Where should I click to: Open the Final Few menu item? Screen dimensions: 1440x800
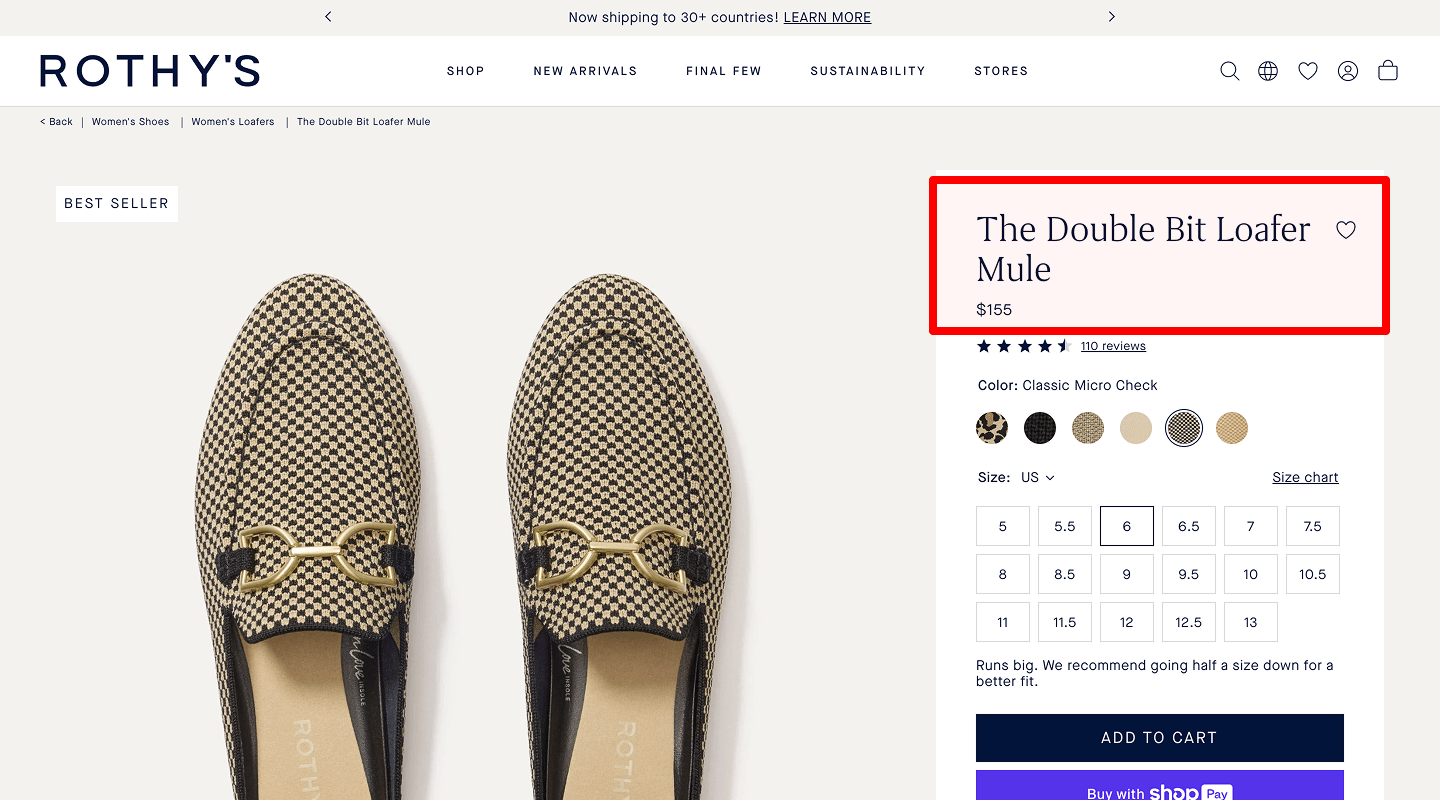(723, 70)
